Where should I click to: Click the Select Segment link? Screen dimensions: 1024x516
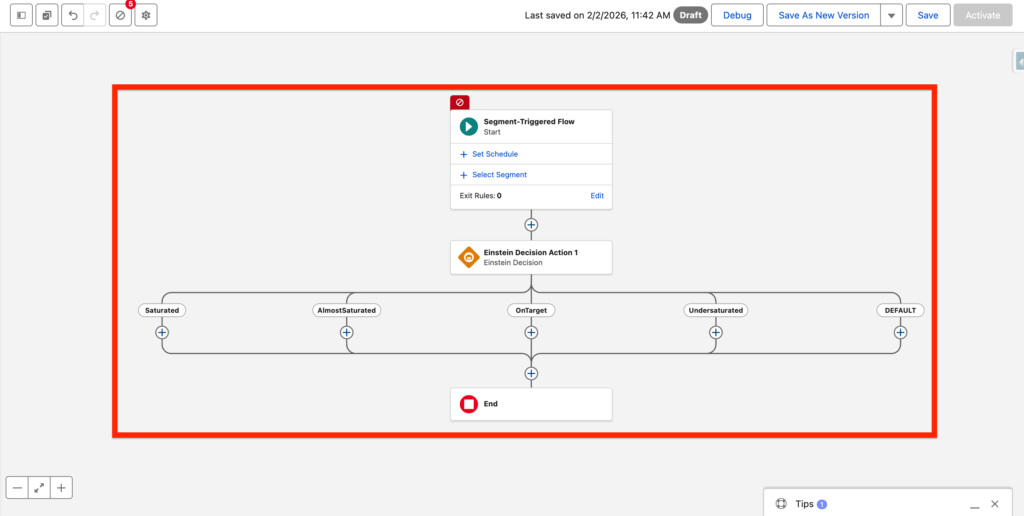click(x=499, y=175)
